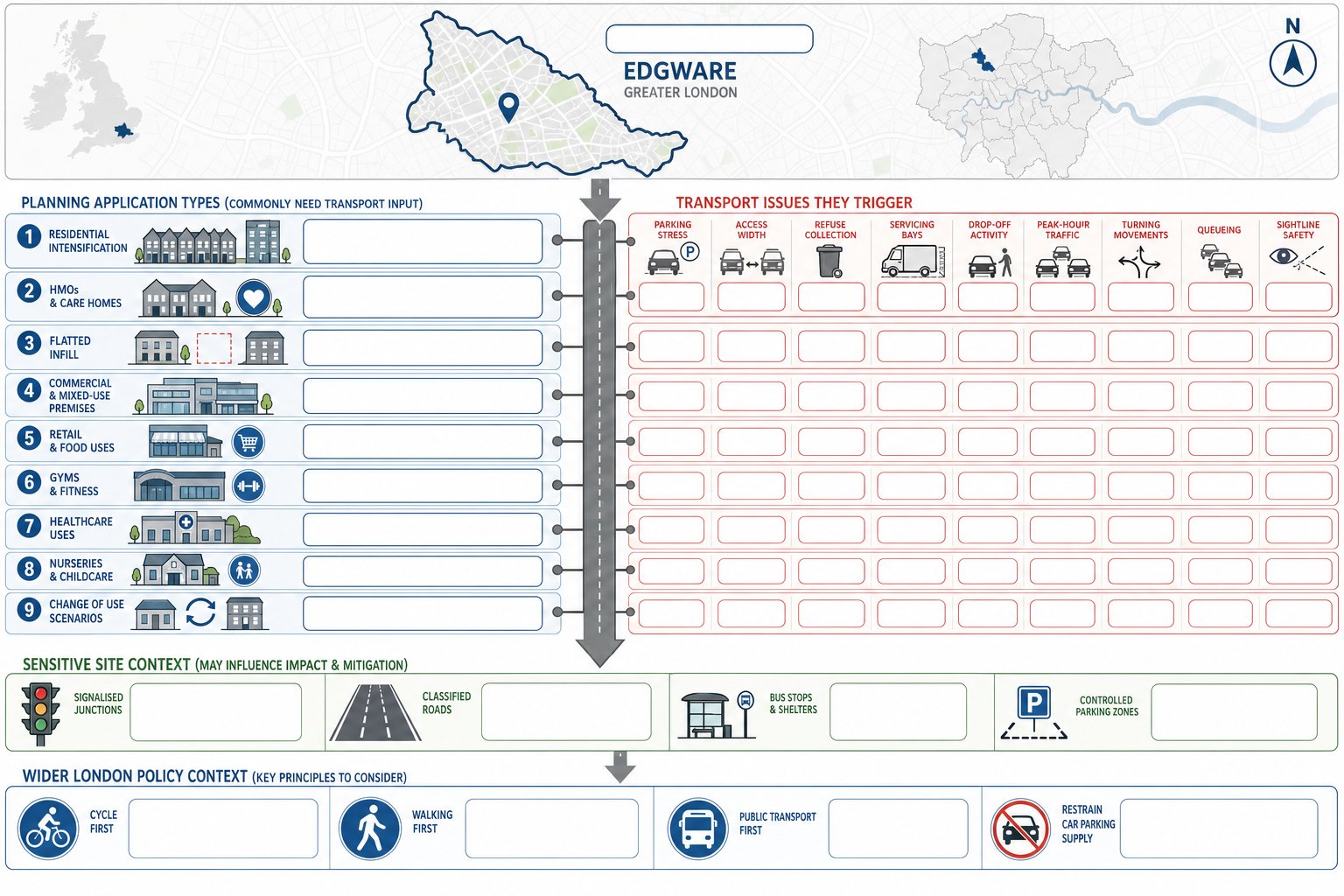Click the Healthcare Uses clinic building illustration
The image size is (1344, 896).
[x=194, y=528]
